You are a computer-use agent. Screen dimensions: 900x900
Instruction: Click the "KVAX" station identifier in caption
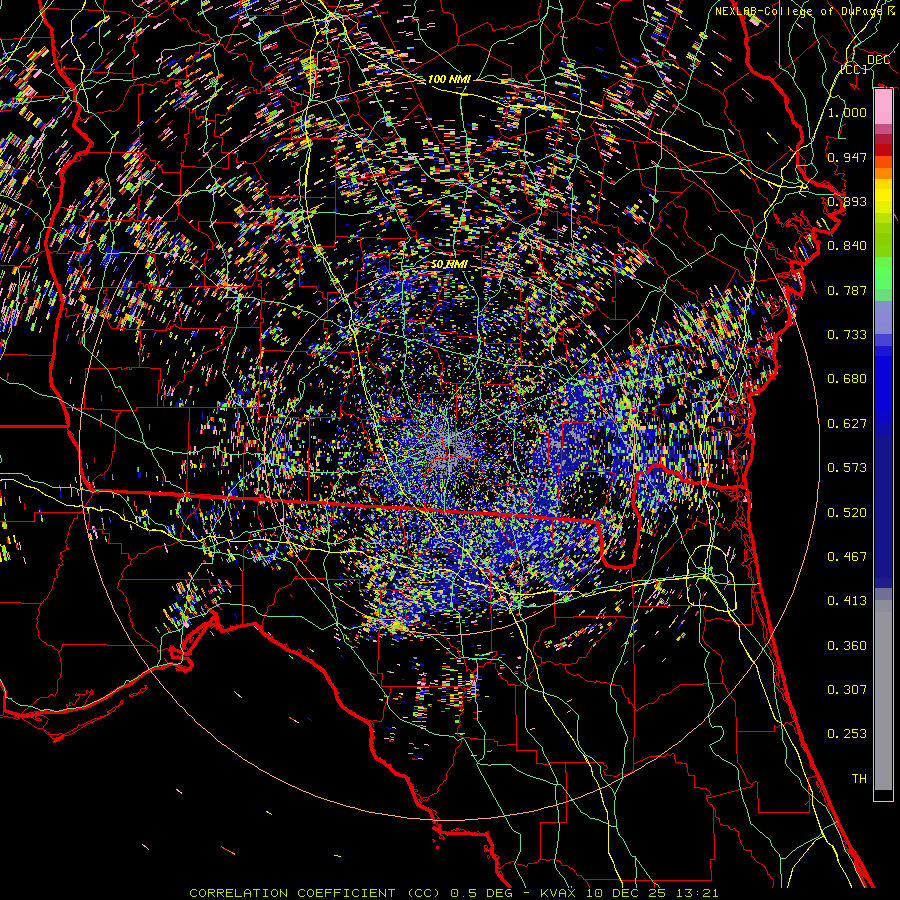[558, 893]
